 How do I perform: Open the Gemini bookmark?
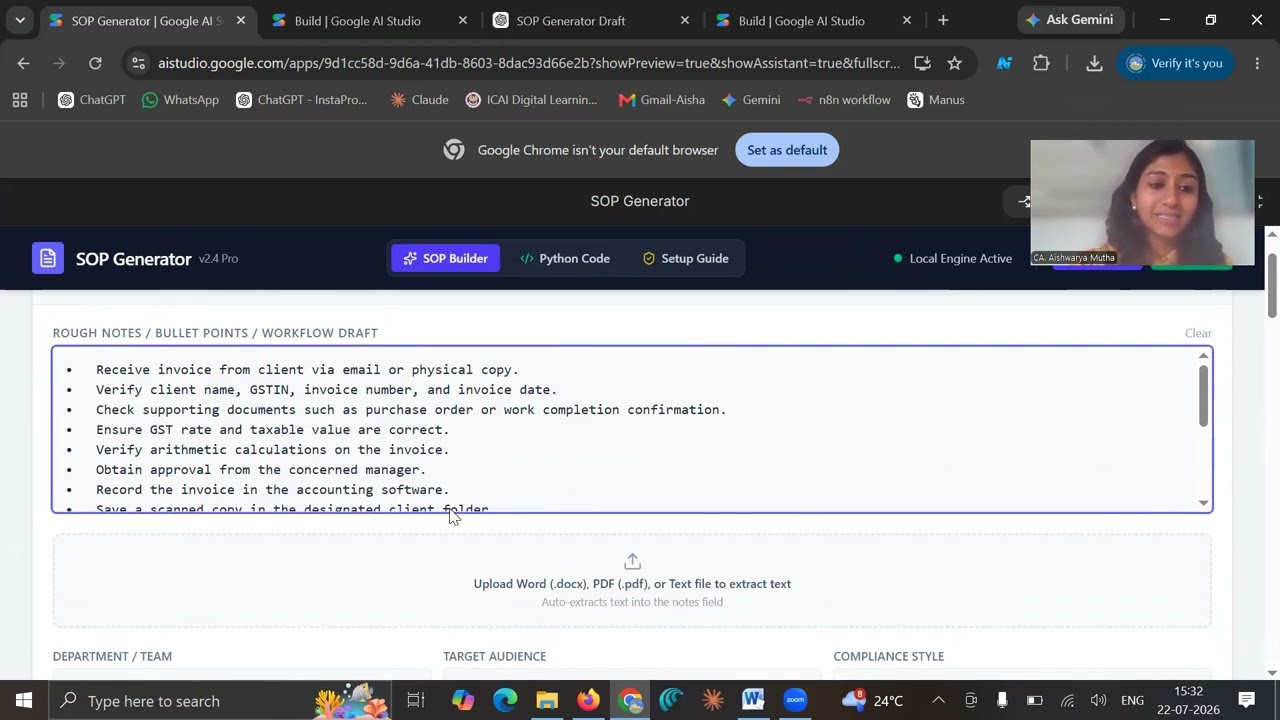[750, 100]
